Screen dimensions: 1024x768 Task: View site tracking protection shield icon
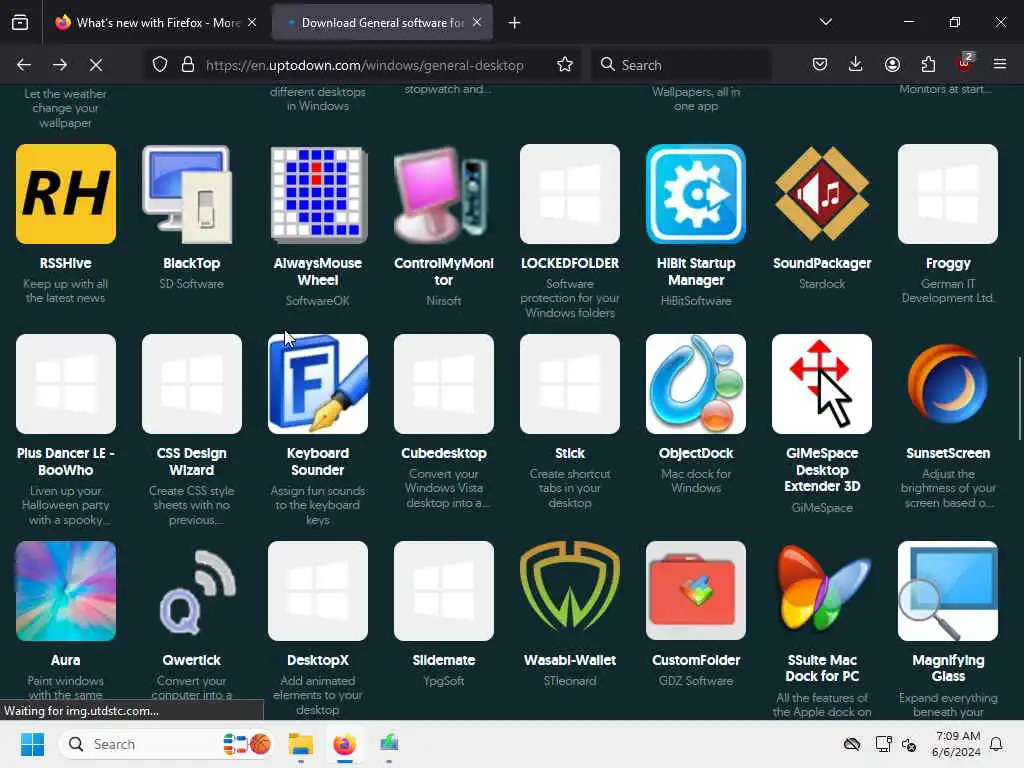160,65
